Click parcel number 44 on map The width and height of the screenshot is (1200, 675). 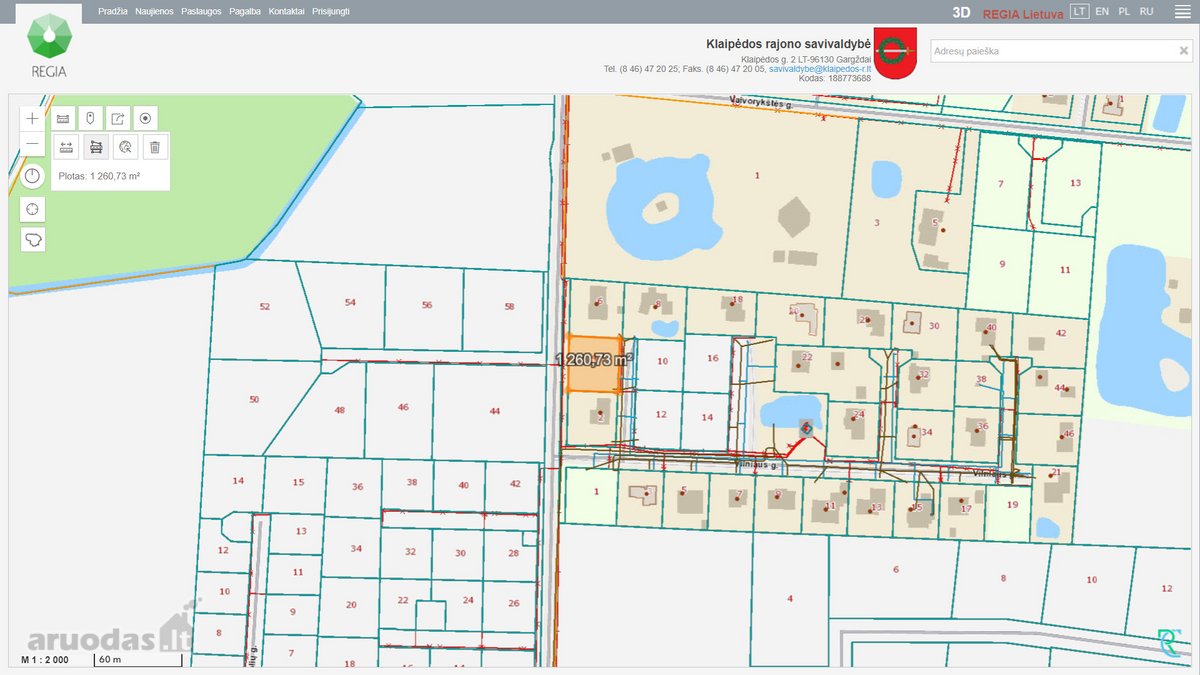click(494, 411)
